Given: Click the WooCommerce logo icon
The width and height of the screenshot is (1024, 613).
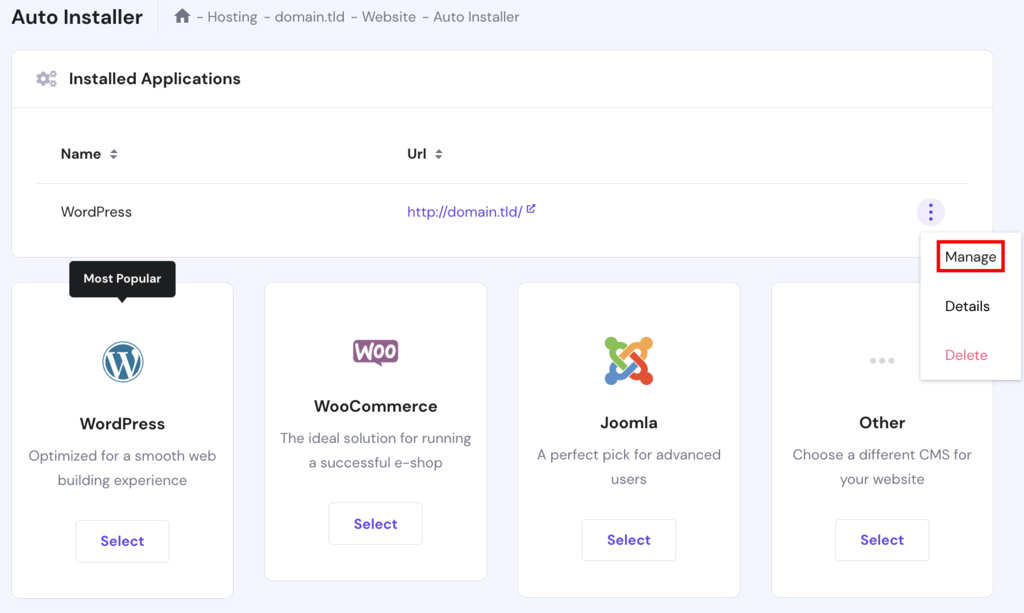Looking at the screenshot, I should click(x=375, y=352).
